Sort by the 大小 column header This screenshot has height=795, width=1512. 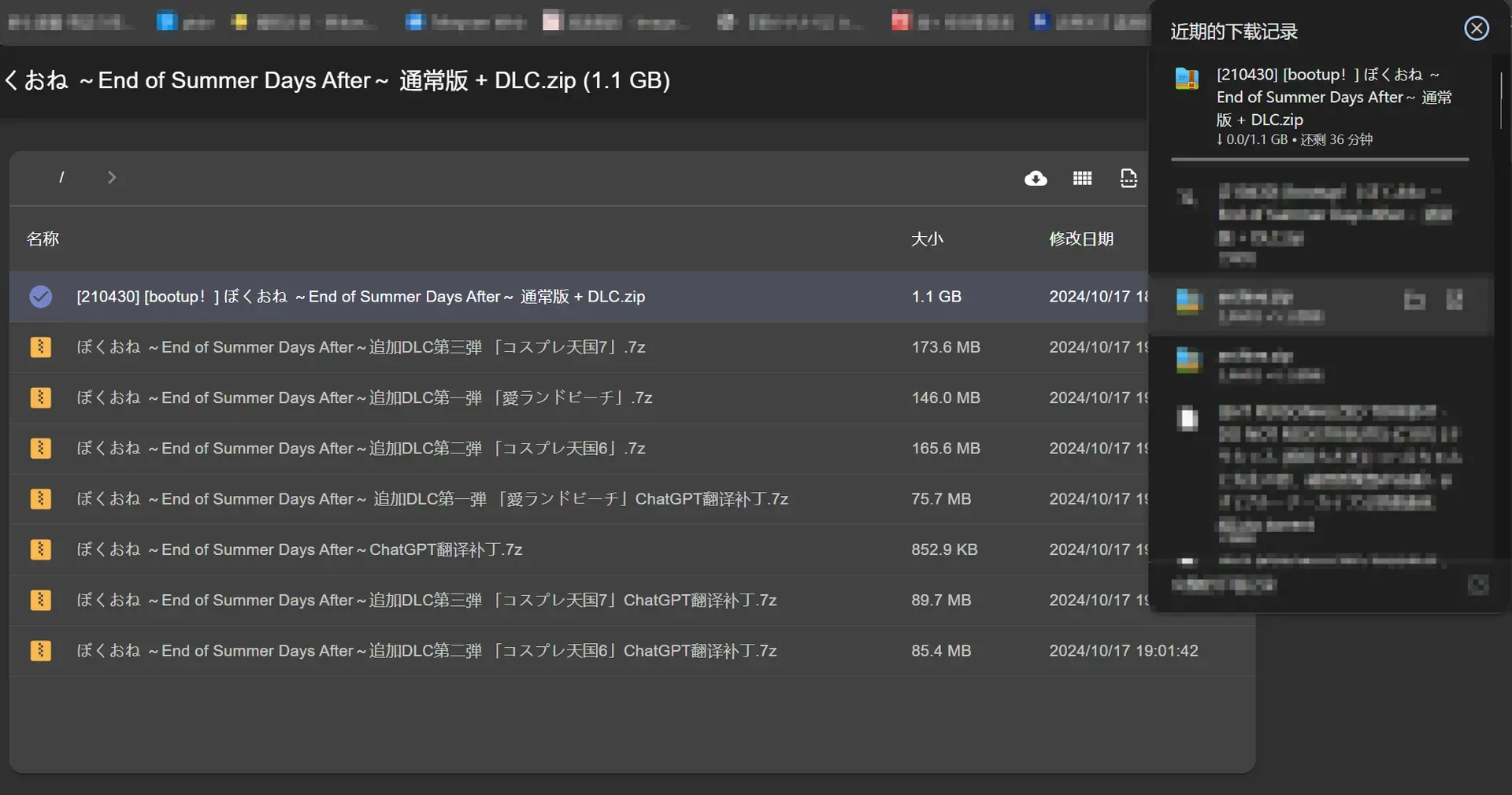tap(927, 238)
